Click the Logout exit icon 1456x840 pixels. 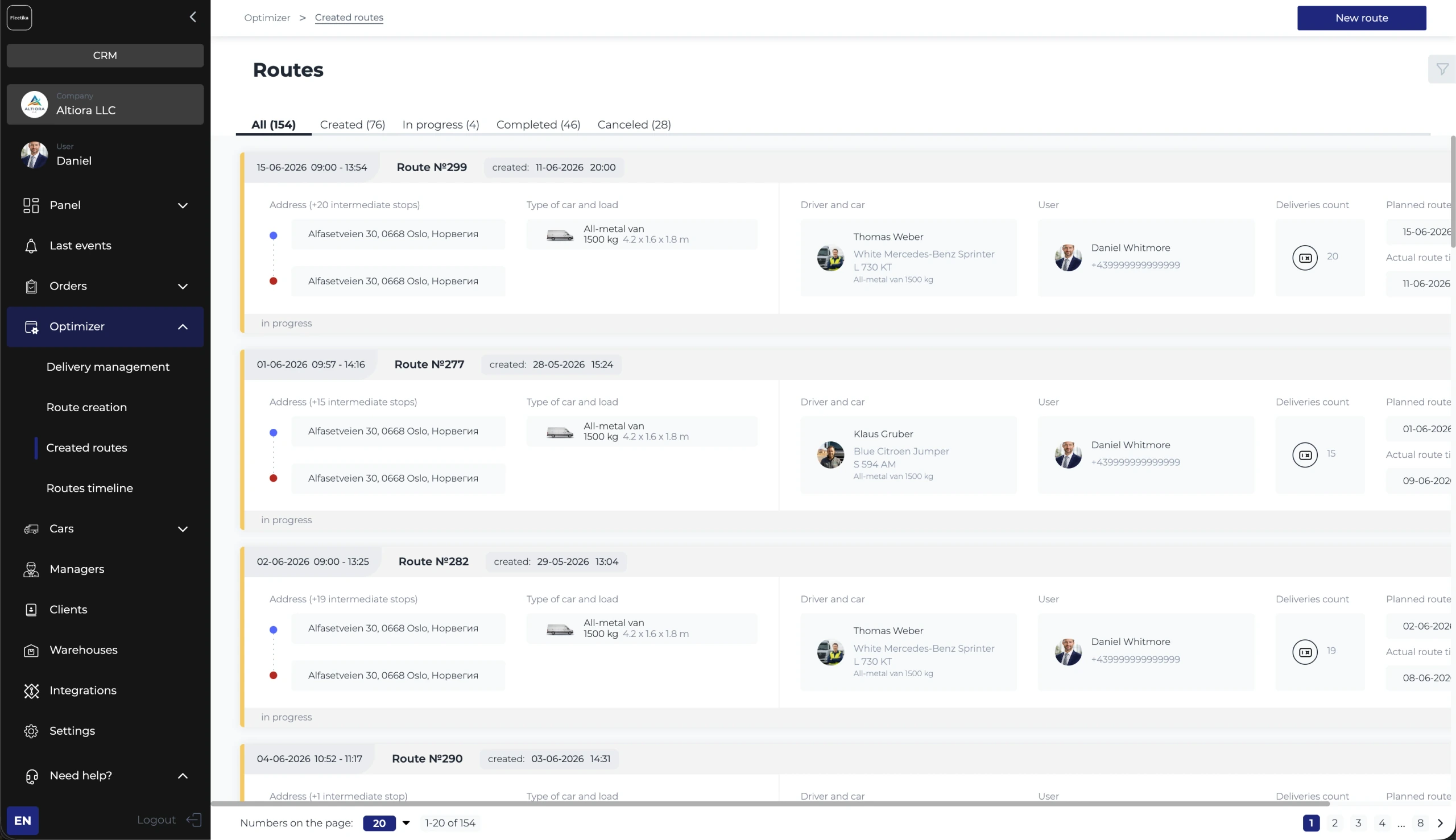point(194,820)
